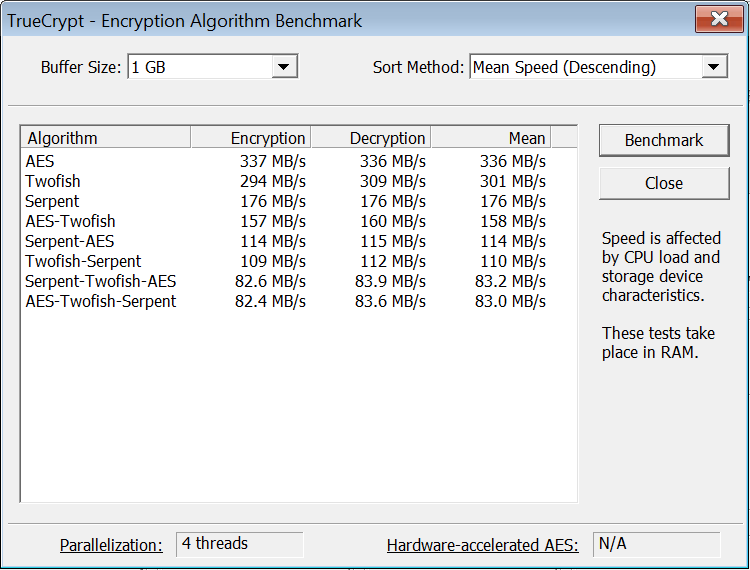Select the Serpent-Twofish-AES row
This screenshot has height=570, width=750.
coord(101,281)
